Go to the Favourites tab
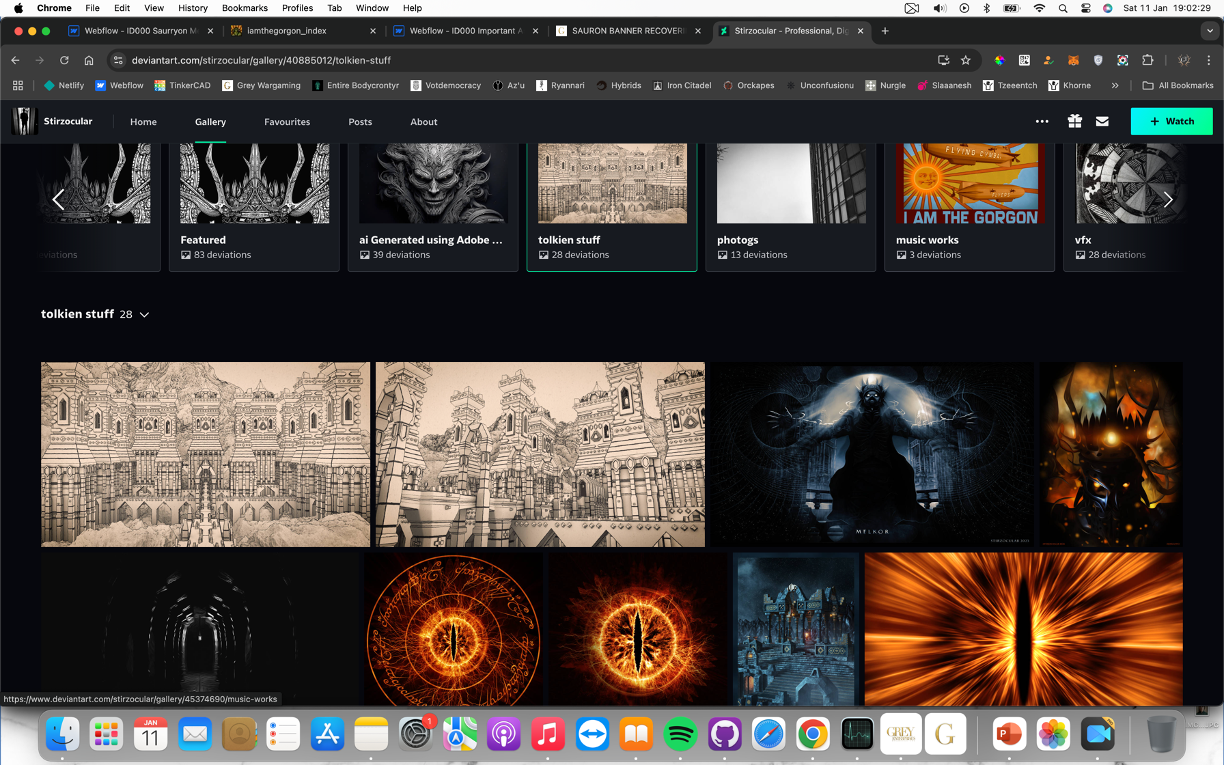This screenshot has width=1224, height=766. pyautogui.click(x=287, y=122)
